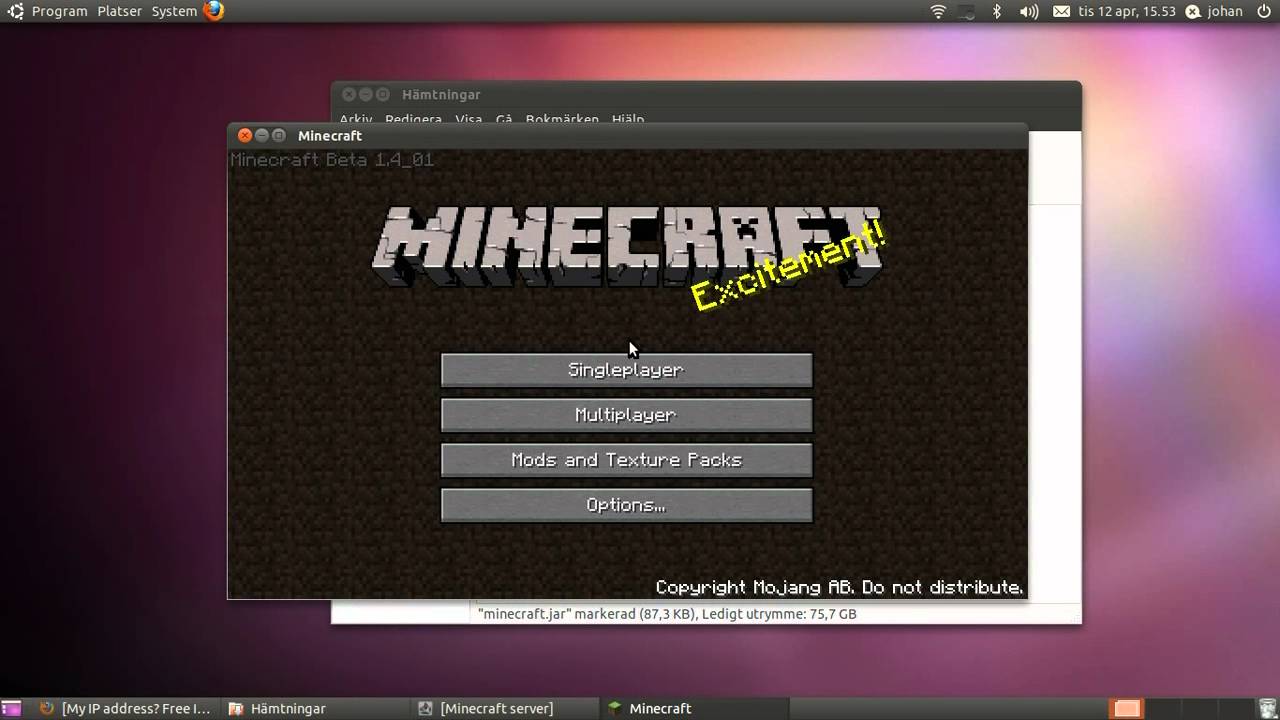Close the Hämtningar window

[x=349, y=95]
